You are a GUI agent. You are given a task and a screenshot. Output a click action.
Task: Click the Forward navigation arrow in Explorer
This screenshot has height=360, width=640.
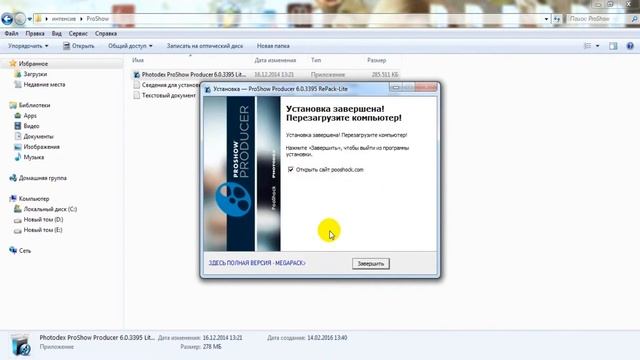pyautogui.click(x=20, y=19)
